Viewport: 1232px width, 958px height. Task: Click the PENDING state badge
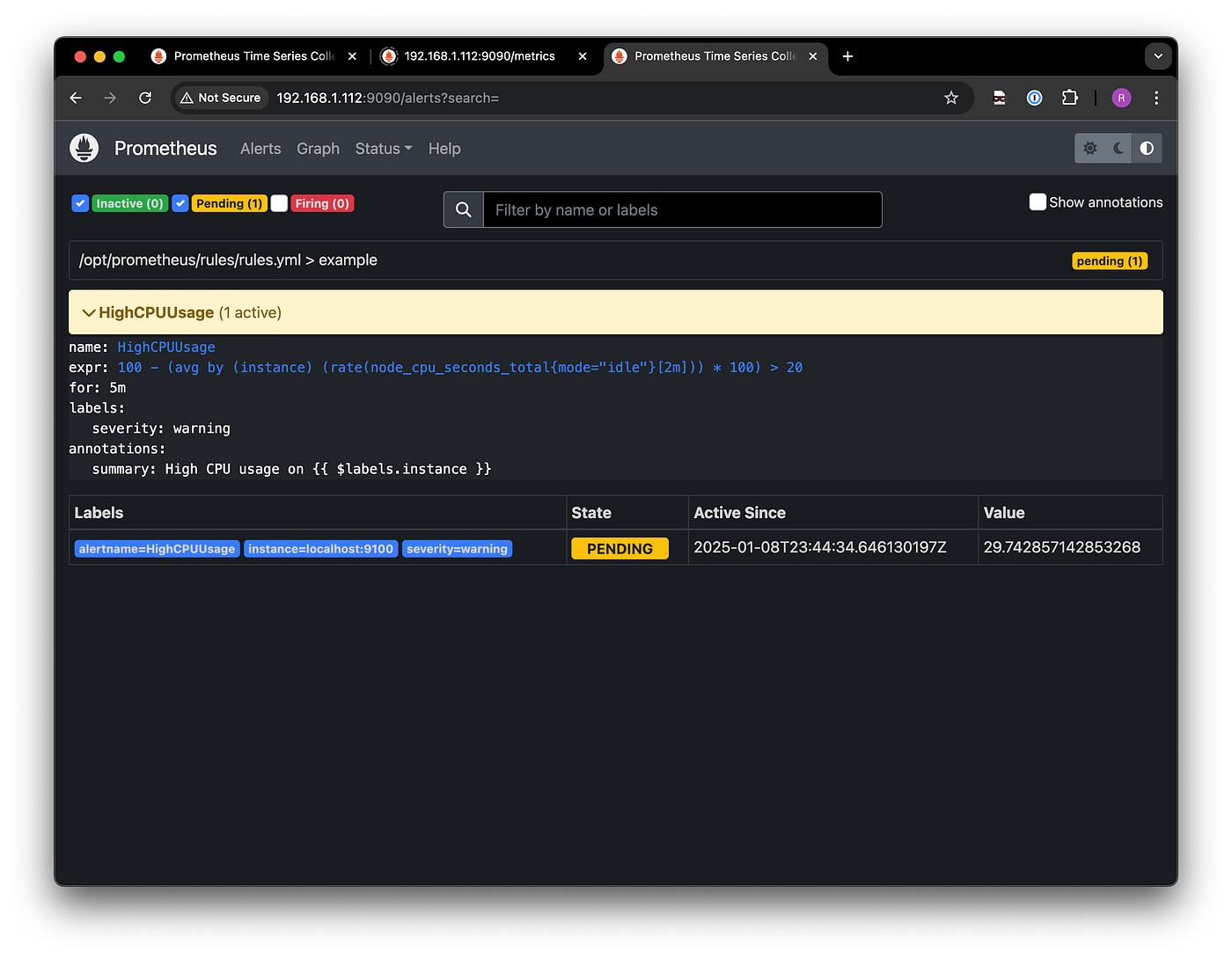(620, 548)
